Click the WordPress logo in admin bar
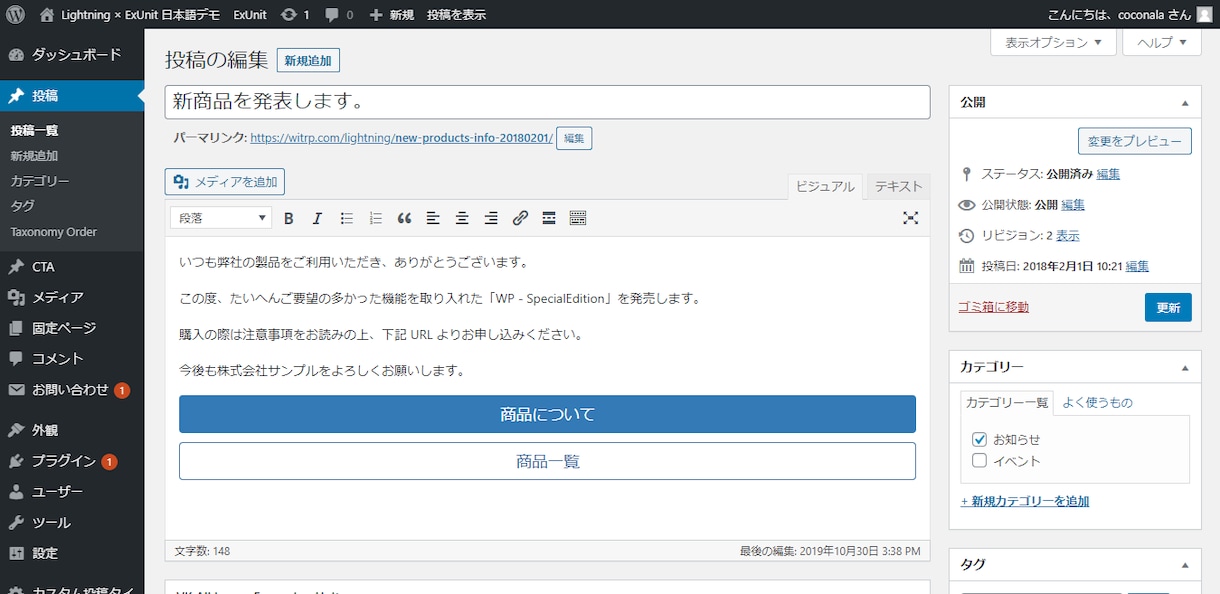The height and width of the screenshot is (594, 1220). 14,15
